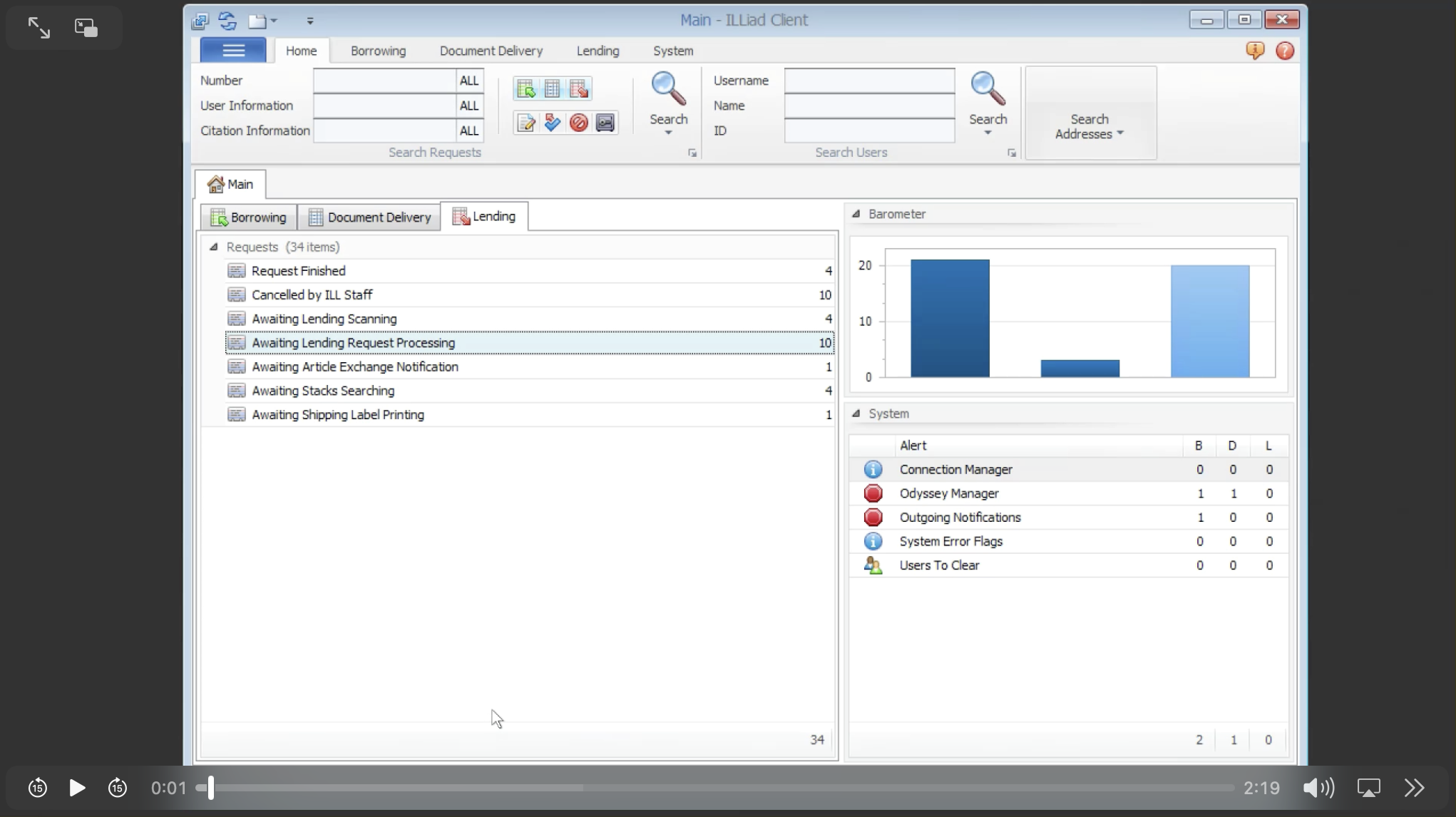
Task: Click the Username input field
Action: pos(868,81)
